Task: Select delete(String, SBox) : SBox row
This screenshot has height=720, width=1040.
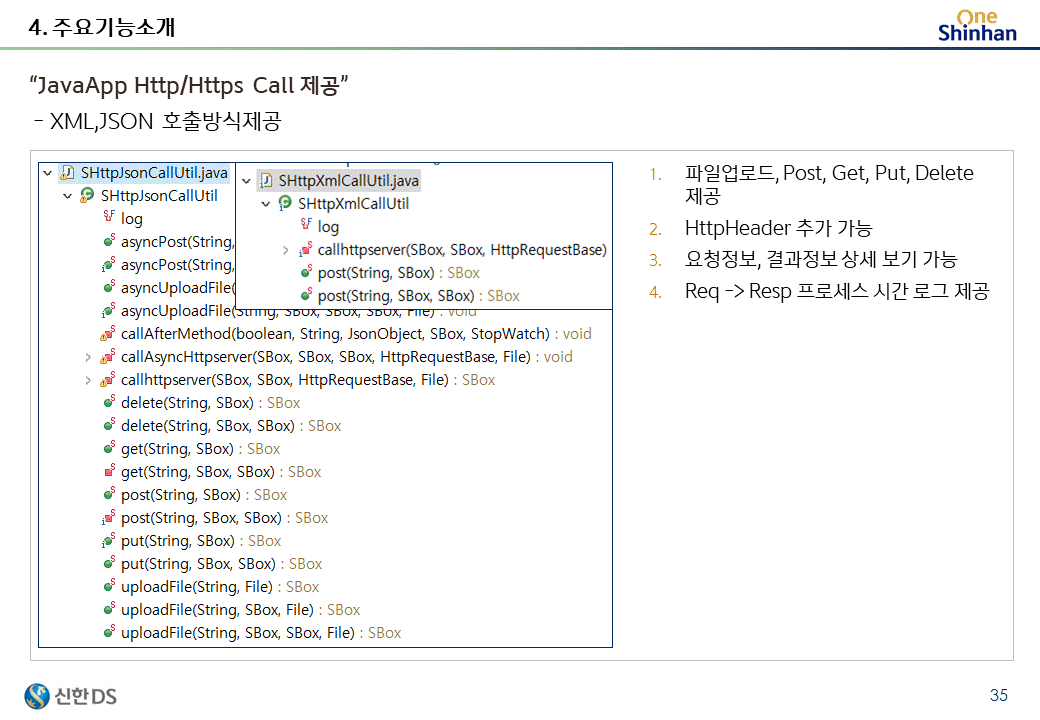Action: (x=210, y=403)
